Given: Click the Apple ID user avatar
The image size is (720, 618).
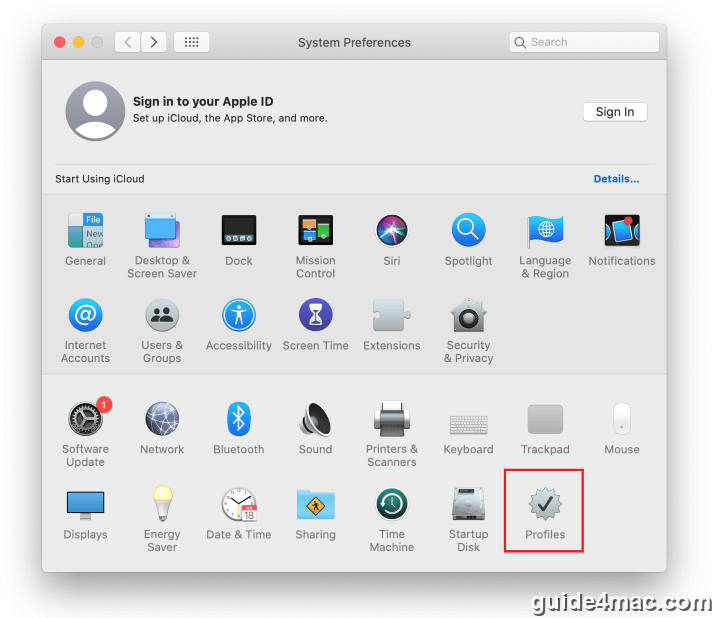Looking at the screenshot, I should (95, 111).
